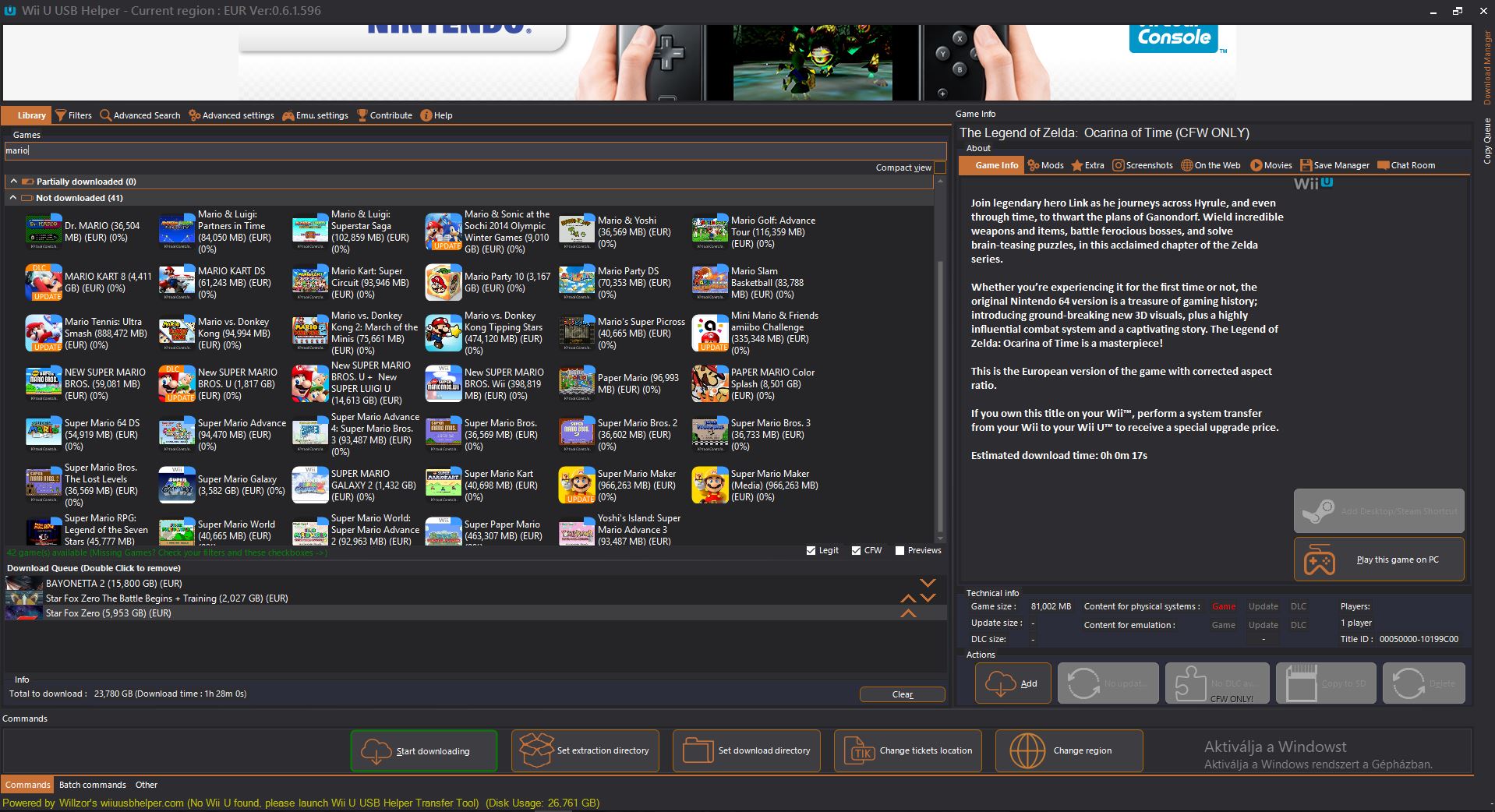Select MARIO KART 8 game icon
Image resolution: width=1495 pixels, height=812 pixels.
(x=44, y=282)
